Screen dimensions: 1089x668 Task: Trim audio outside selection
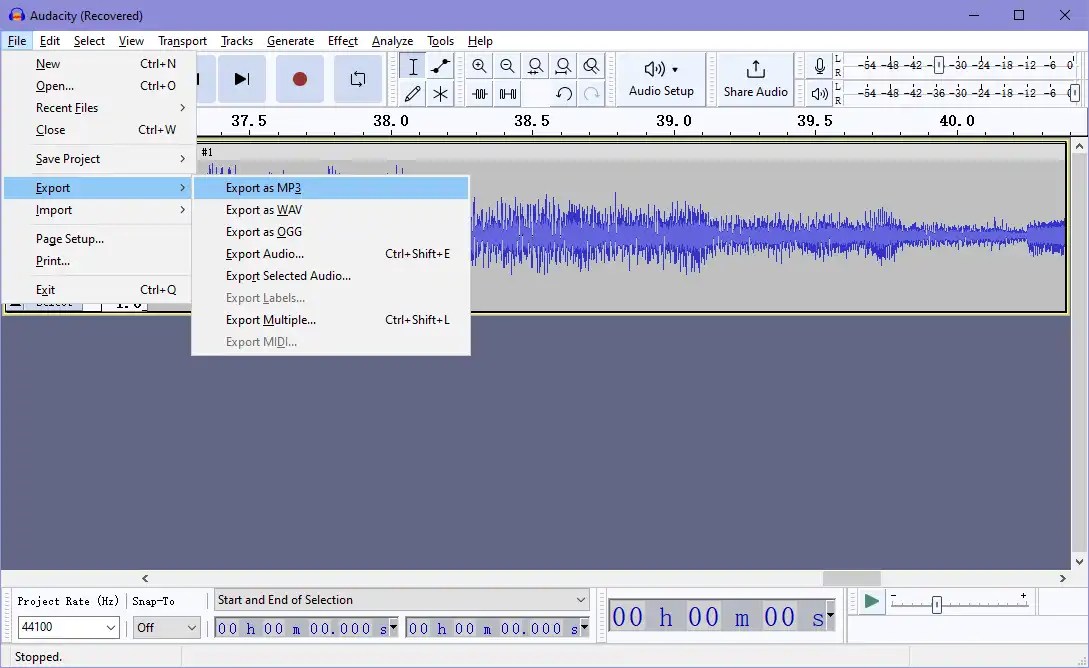click(480, 94)
